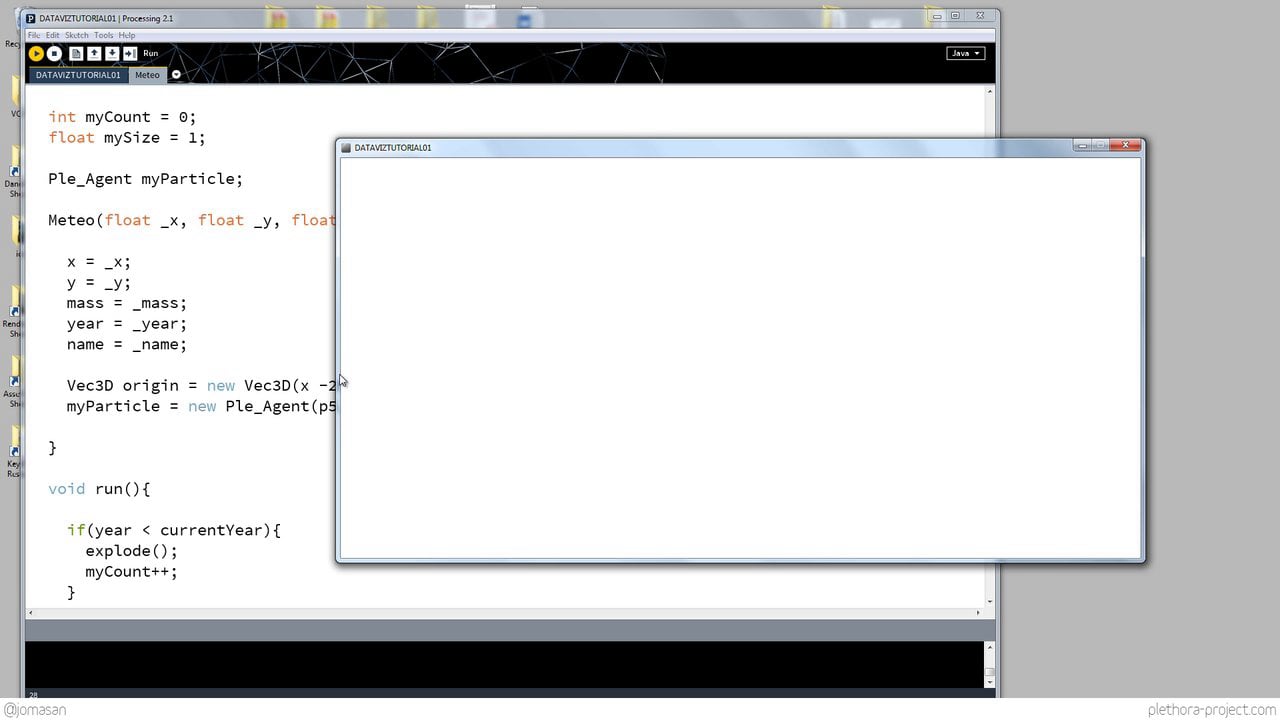The height and width of the screenshot is (720, 1280).
Task: Stop the running sketch
Action: coord(55,53)
